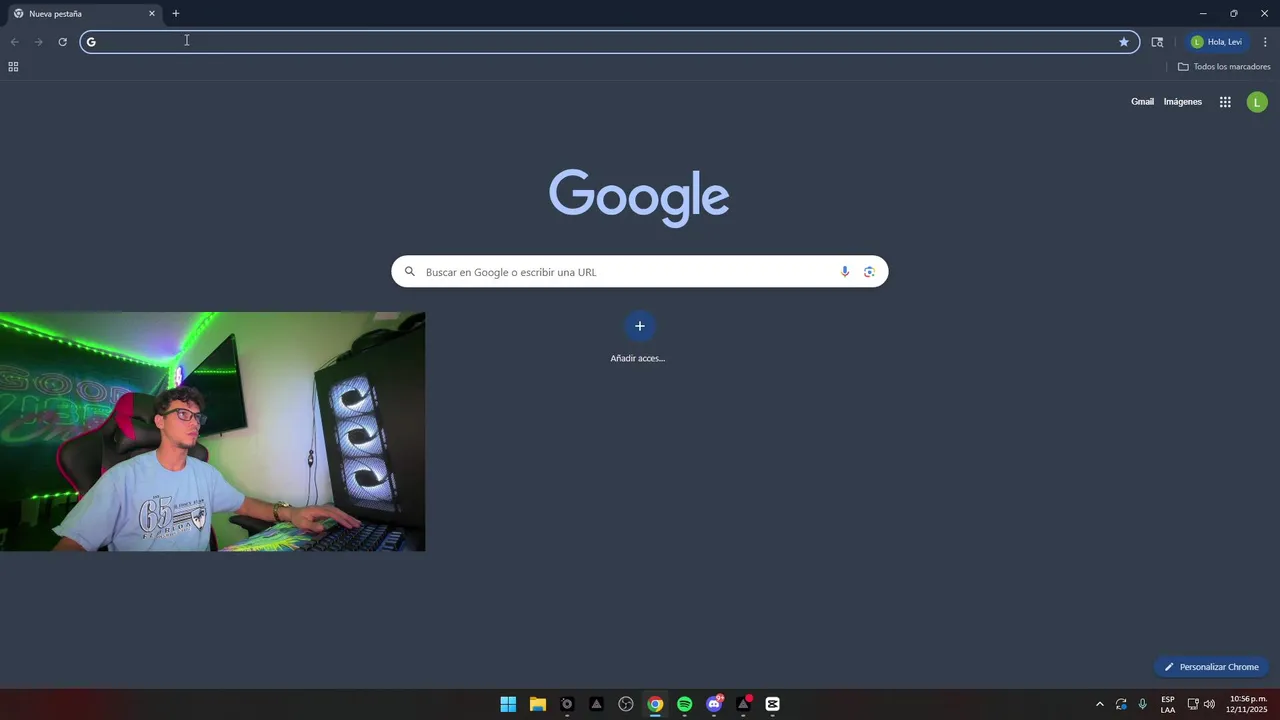Click Personalizar Chrome button
This screenshot has width=1280, height=720.
pos(1212,667)
